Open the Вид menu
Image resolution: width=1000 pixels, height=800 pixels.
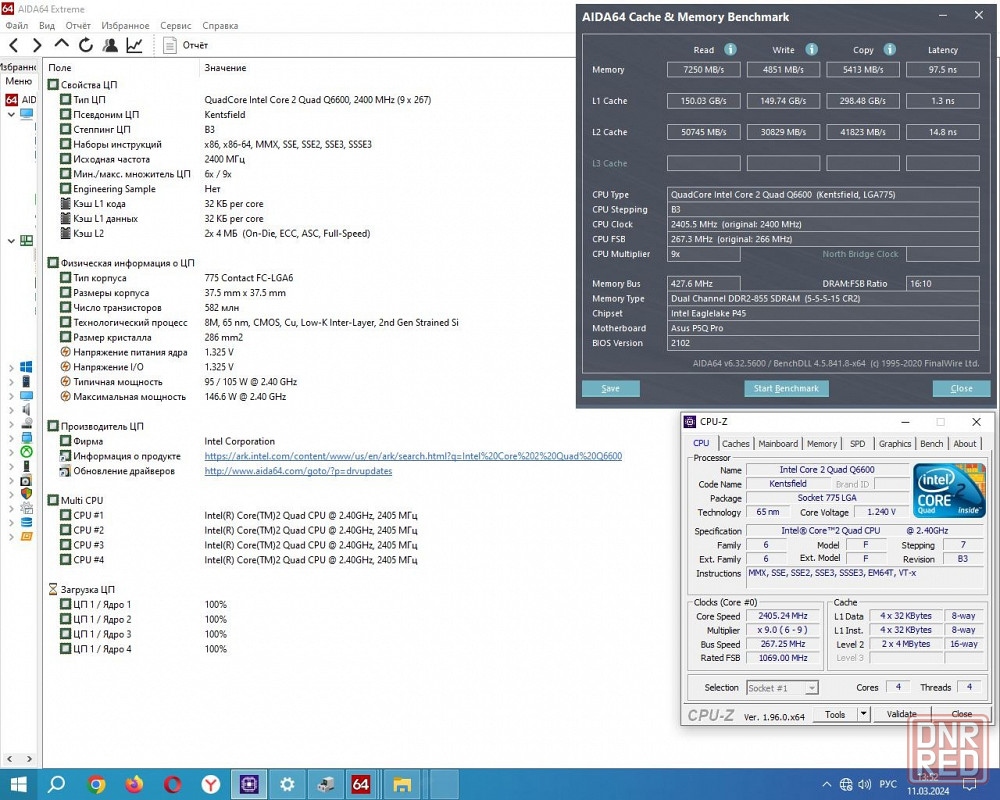(x=47, y=26)
